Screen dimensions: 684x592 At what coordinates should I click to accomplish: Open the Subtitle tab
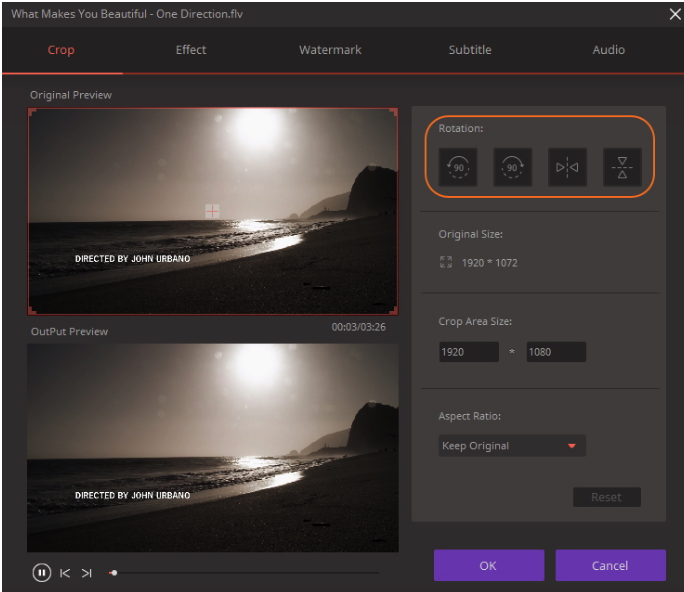pyautogui.click(x=470, y=50)
